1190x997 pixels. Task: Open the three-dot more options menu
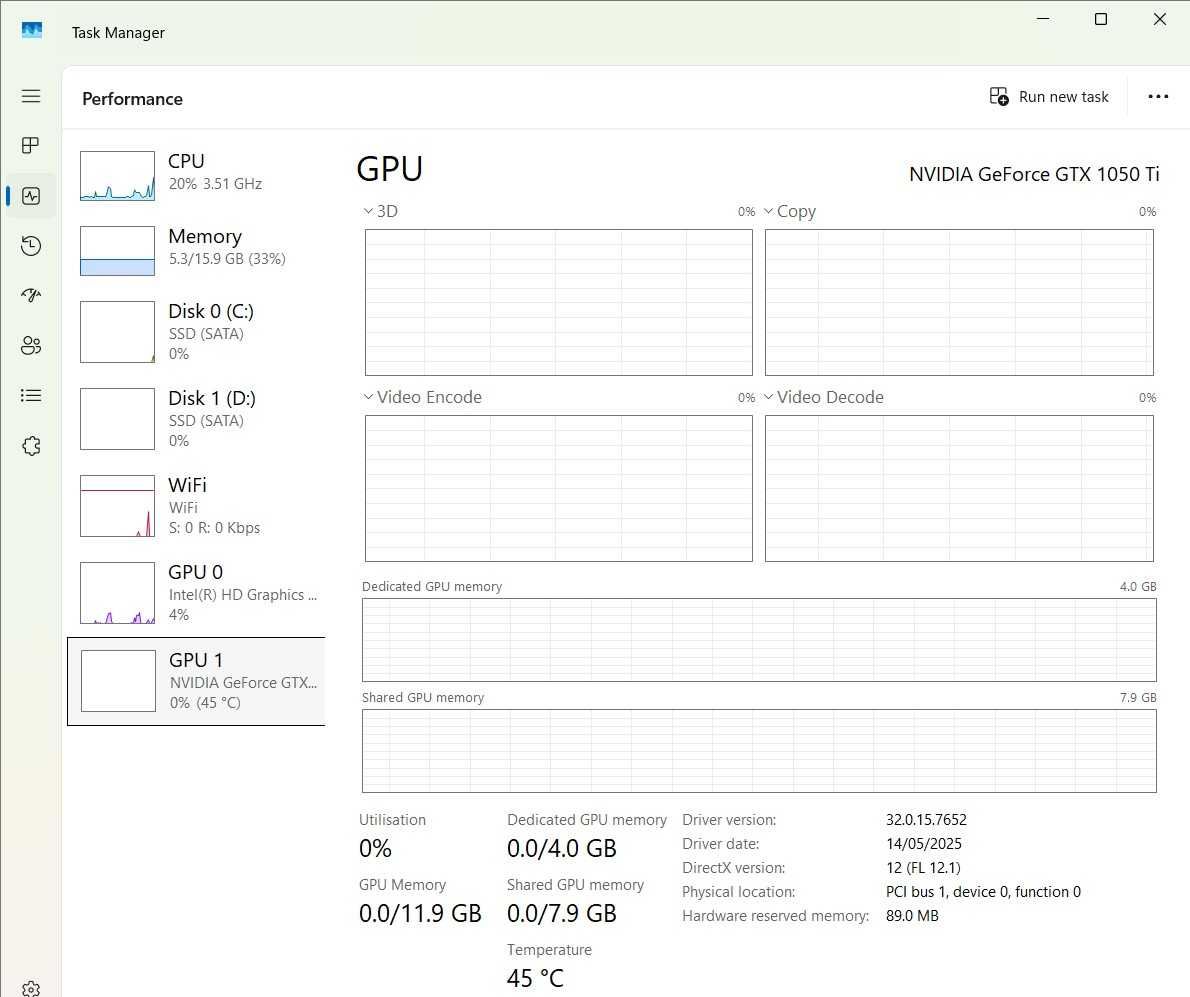pyautogui.click(x=1158, y=96)
